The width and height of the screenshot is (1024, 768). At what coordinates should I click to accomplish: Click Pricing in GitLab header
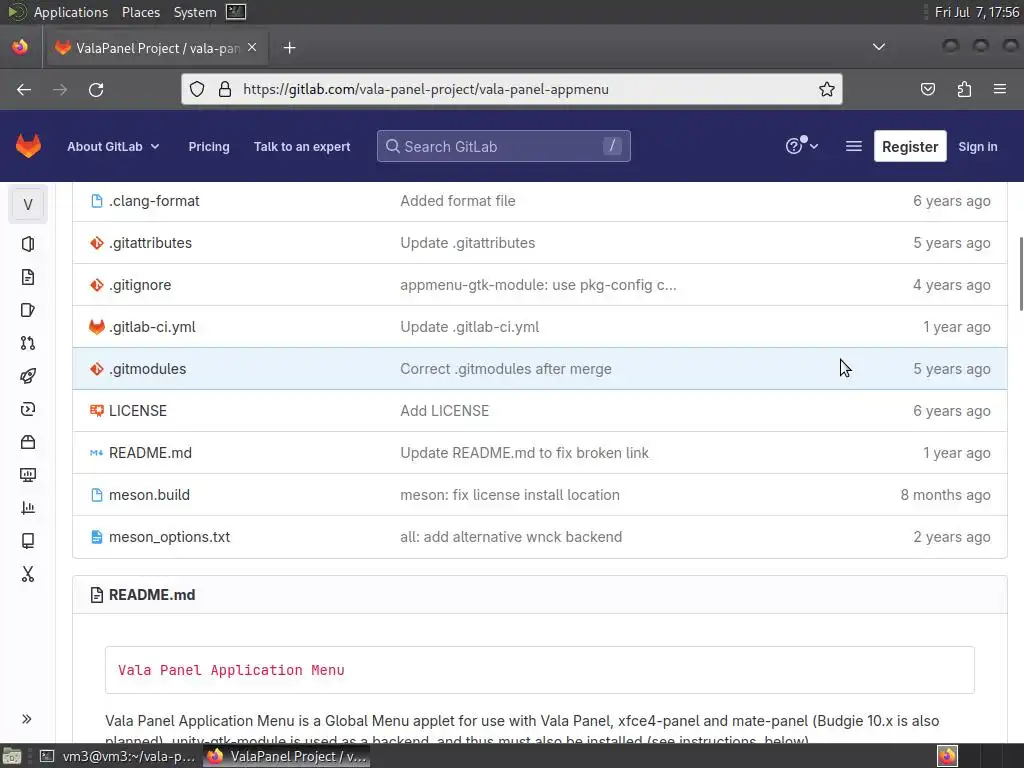pos(209,146)
